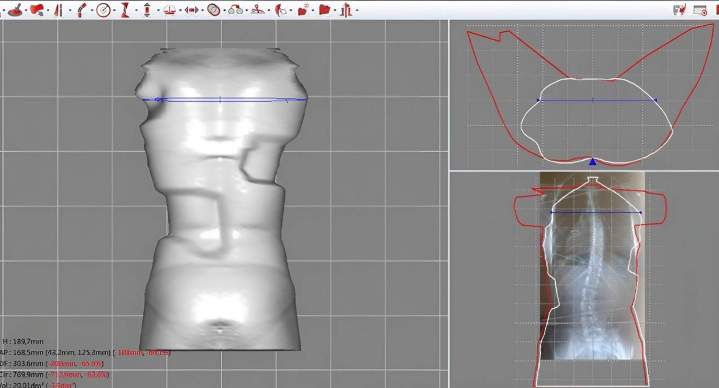Click the red and gray icon beside the window settings icon
This screenshot has width=719, height=388.
click(x=680, y=10)
